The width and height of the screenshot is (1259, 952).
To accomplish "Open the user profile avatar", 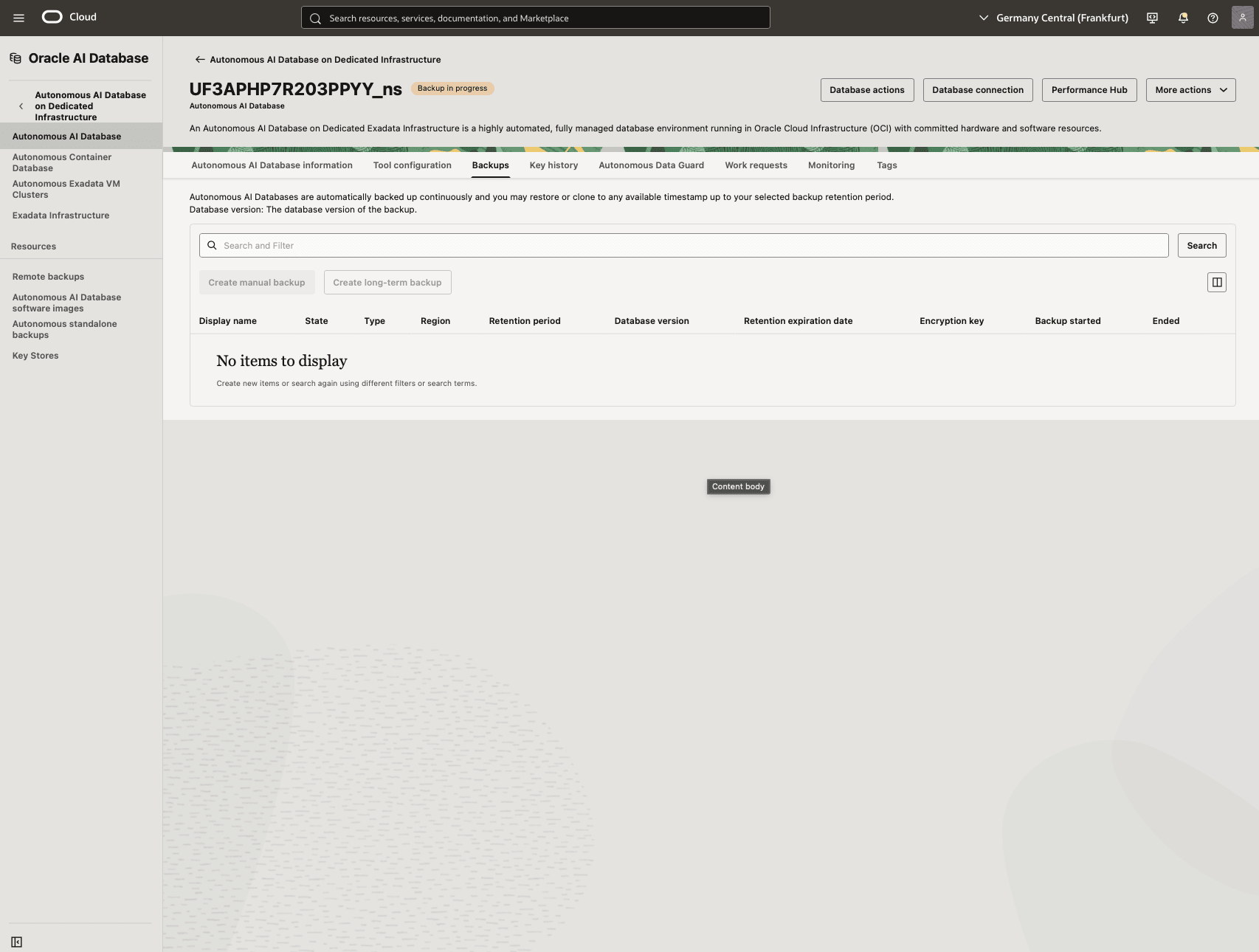I will (1242, 18).
